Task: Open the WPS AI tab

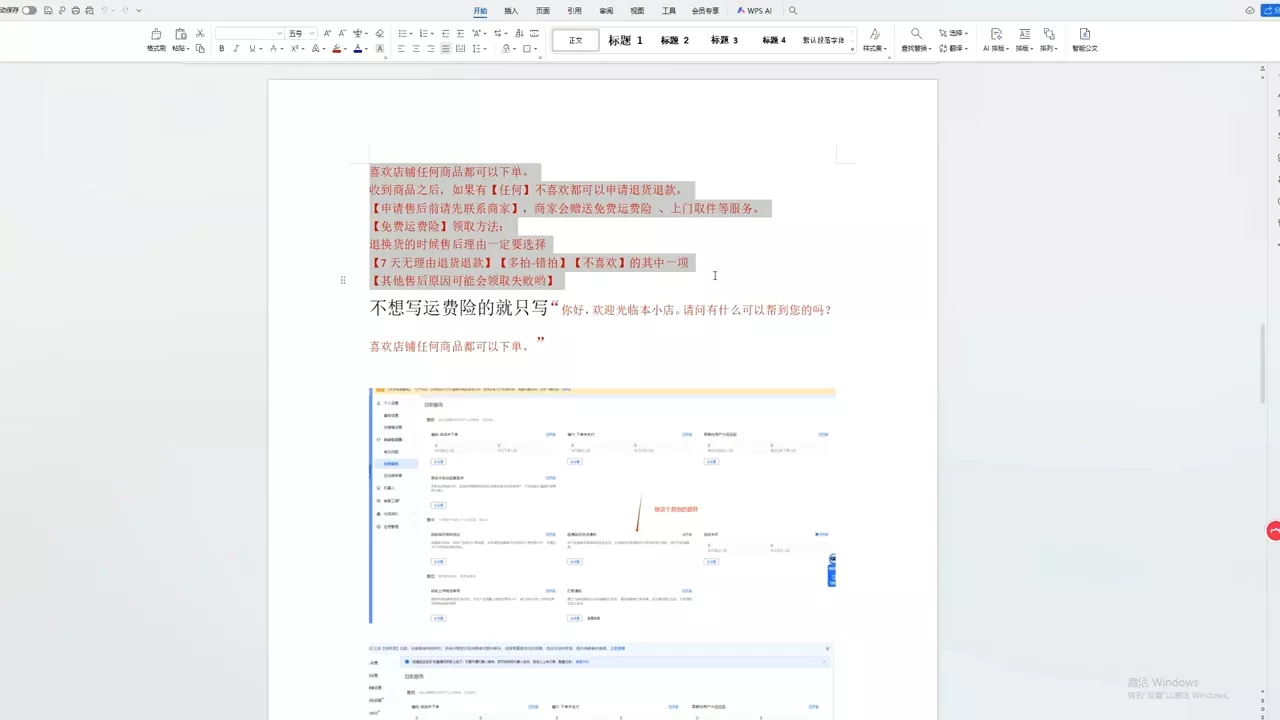Action: pyautogui.click(x=754, y=10)
